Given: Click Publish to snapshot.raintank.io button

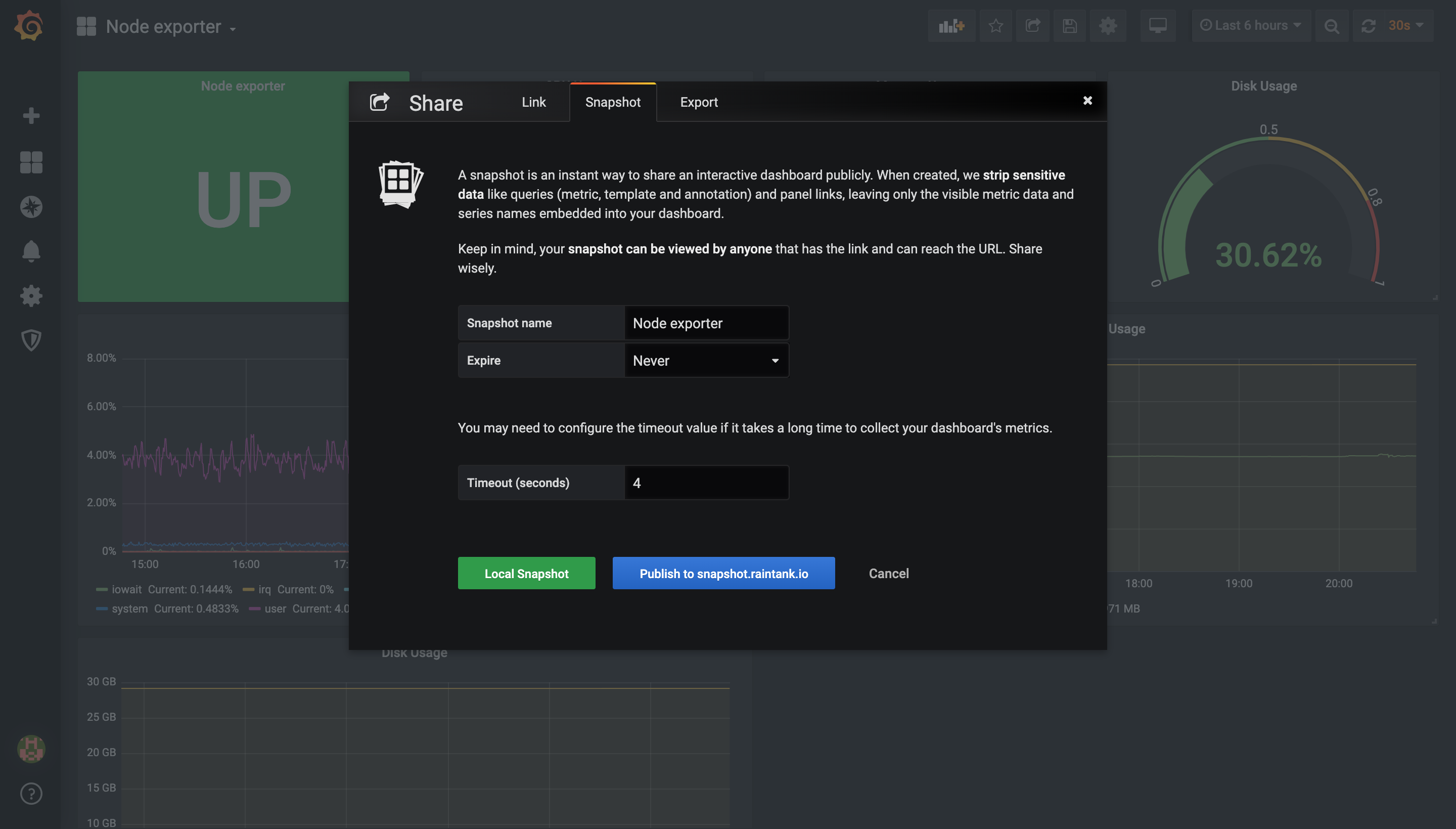Looking at the screenshot, I should [723, 574].
